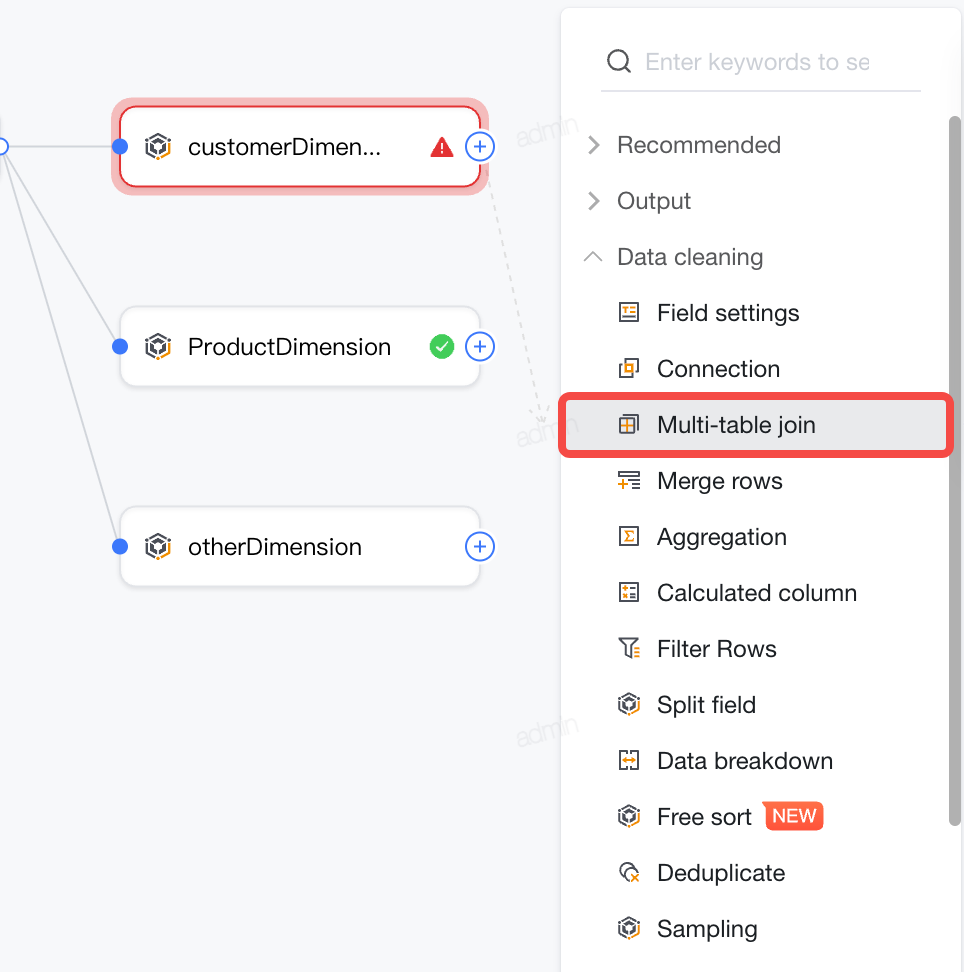Click the Filter Rows funnel icon
The height and width of the screenshot is (972, 964).
click(629, 648)
